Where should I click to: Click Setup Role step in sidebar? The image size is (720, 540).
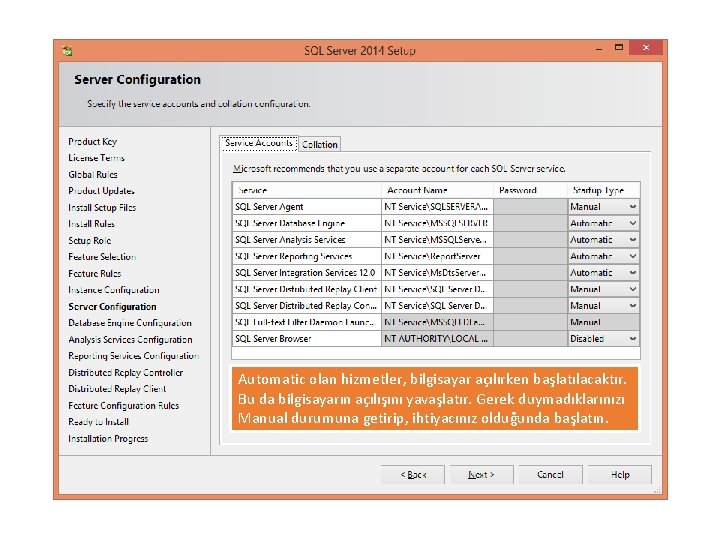click(x=90, y=241)
